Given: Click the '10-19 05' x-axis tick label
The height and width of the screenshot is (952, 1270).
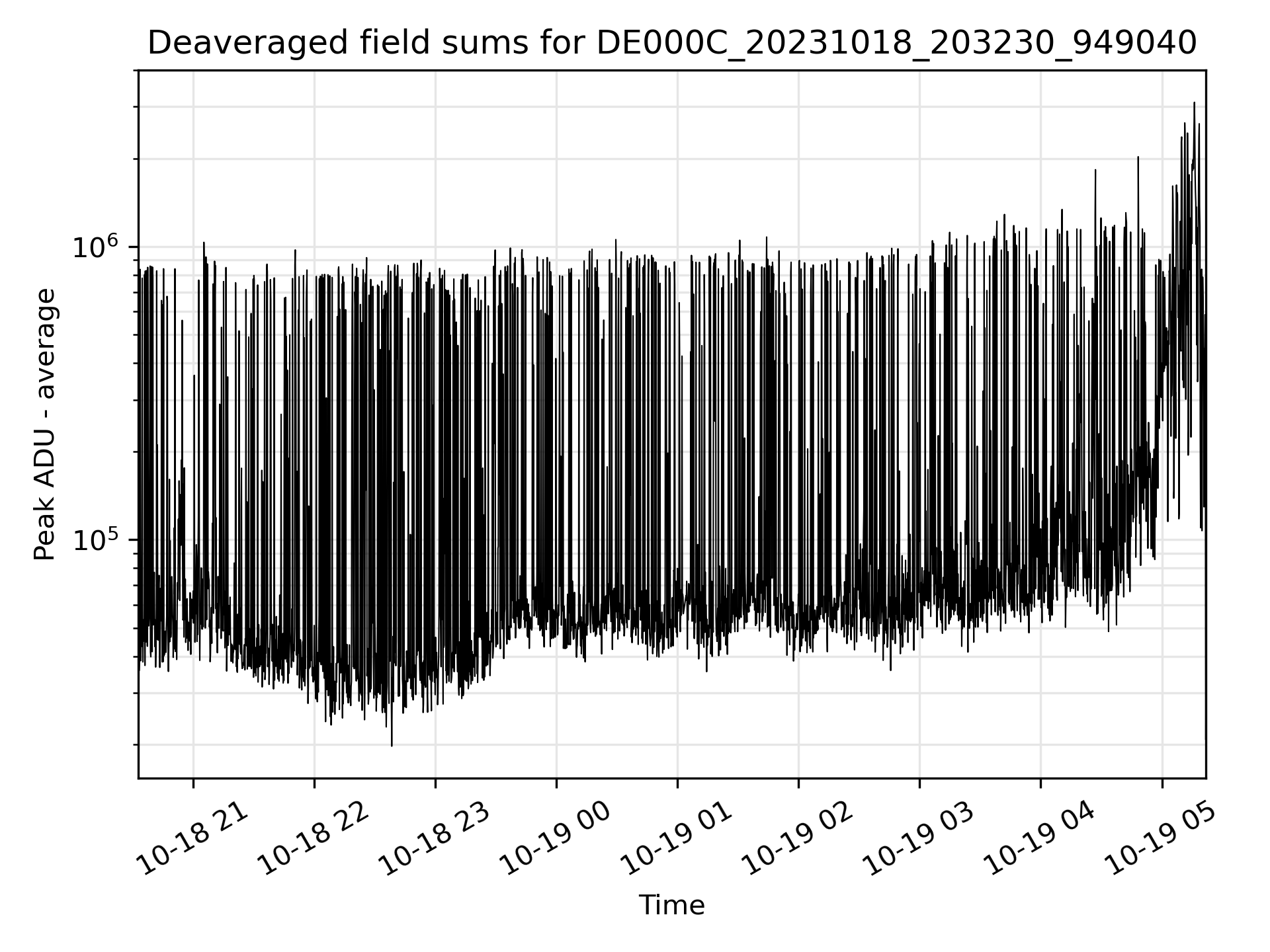Looking at the screenshot, I should [x=1162, y=839].
